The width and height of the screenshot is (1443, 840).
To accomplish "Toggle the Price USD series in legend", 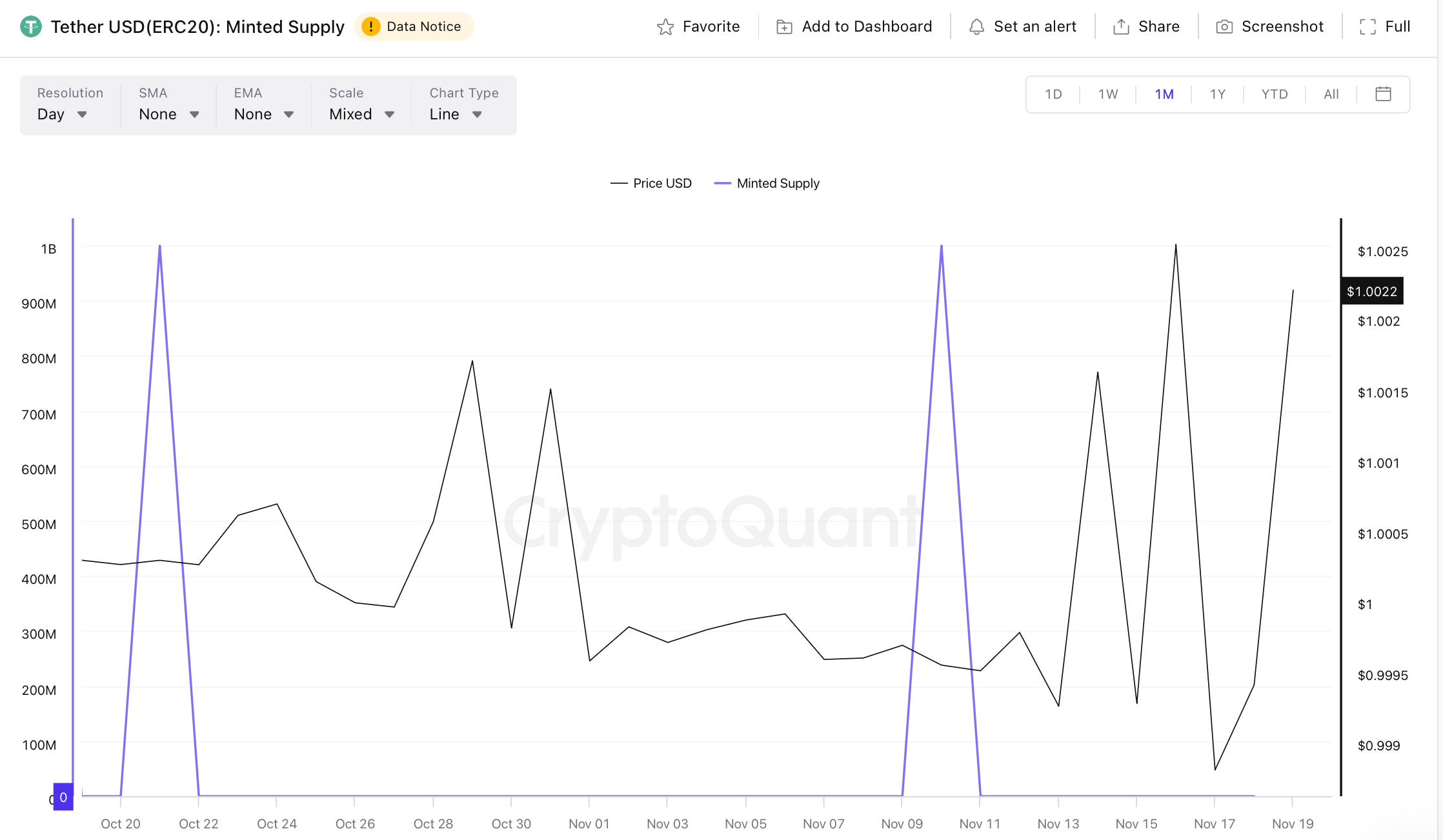I will pos(651,183).
